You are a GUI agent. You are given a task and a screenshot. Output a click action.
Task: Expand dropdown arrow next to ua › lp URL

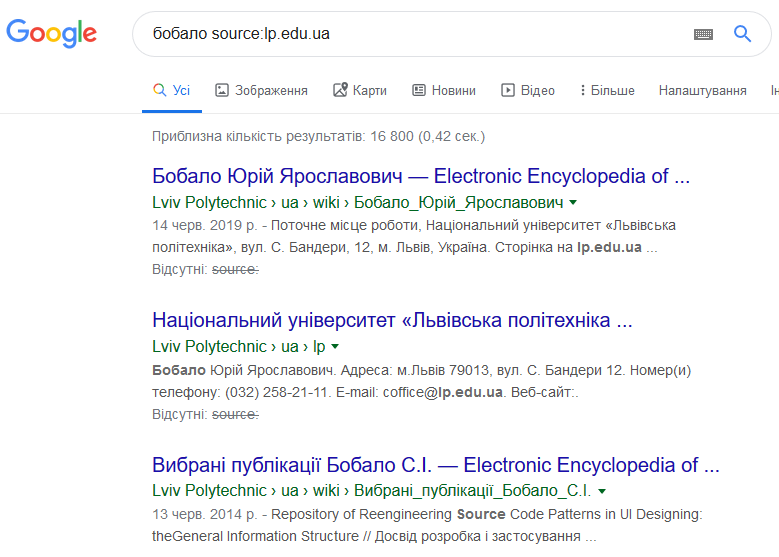tap(335, 346)
